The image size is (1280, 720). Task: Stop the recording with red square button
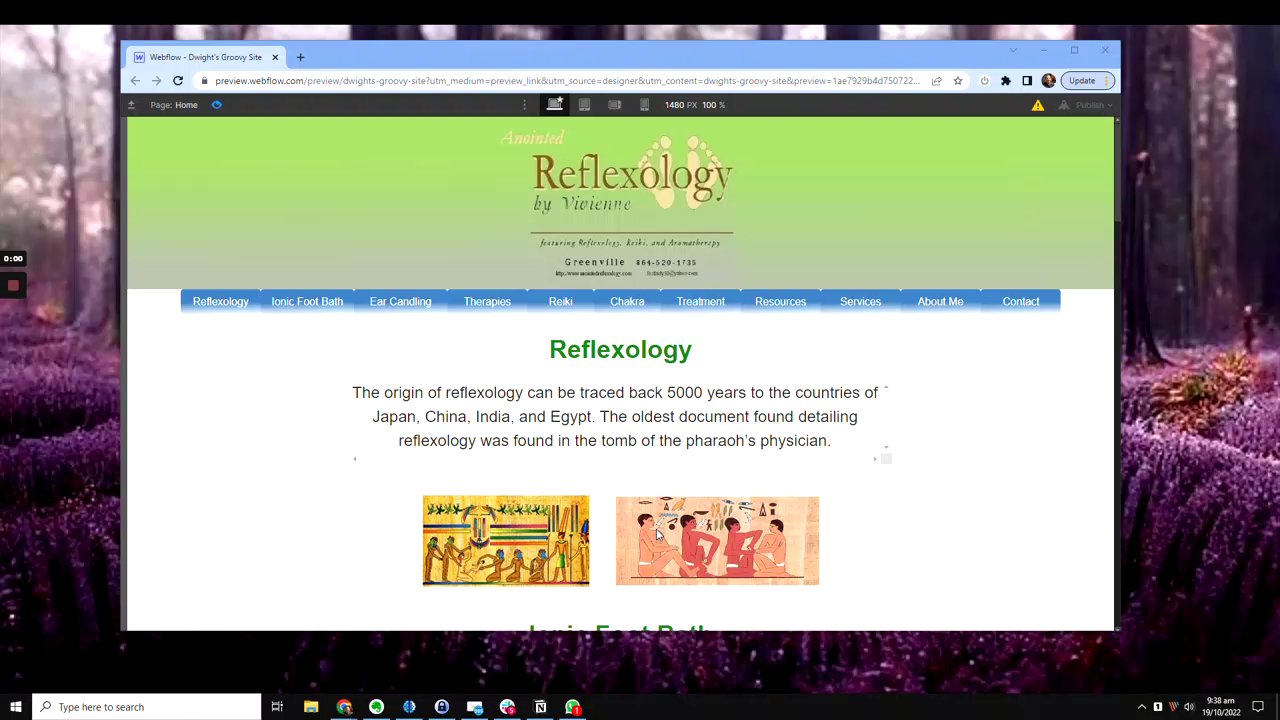pyautogui.click(x=13, y=285)
